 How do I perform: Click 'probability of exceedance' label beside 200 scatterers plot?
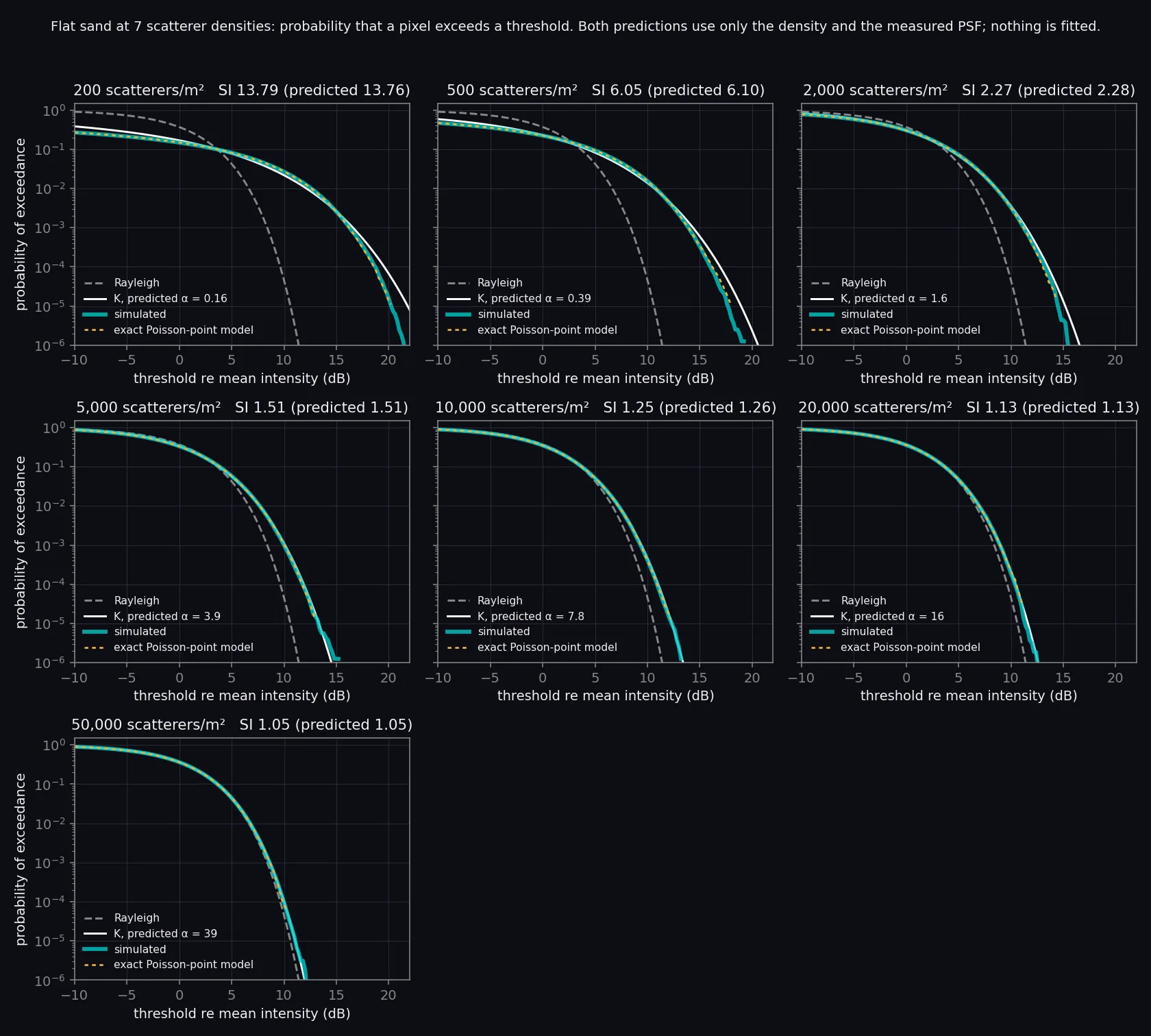[21, 225]
